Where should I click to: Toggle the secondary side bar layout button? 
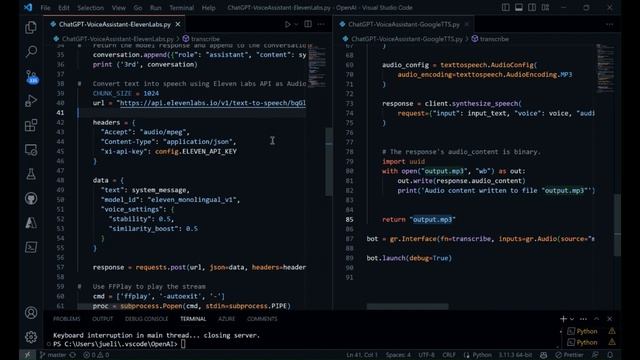(532, 7)
